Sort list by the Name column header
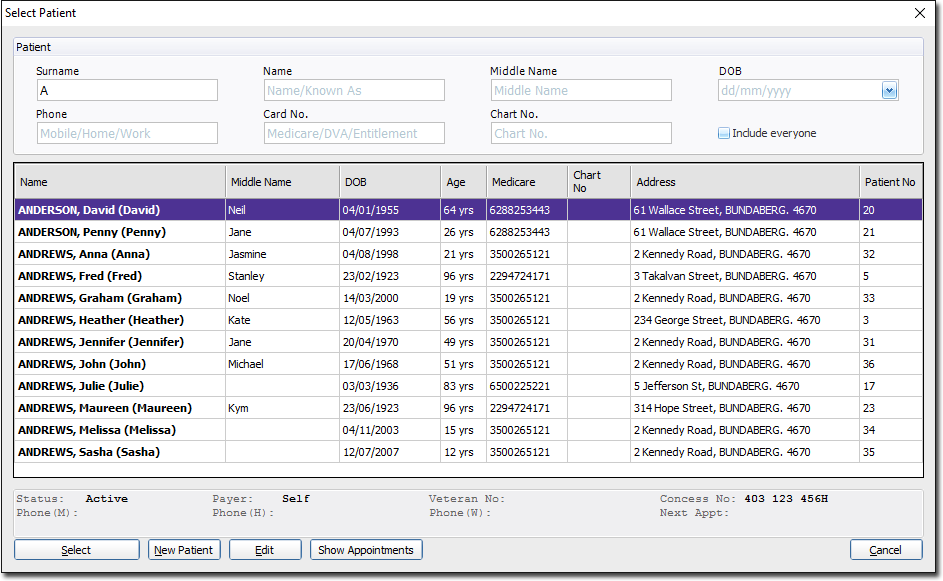 click(120, 182)
